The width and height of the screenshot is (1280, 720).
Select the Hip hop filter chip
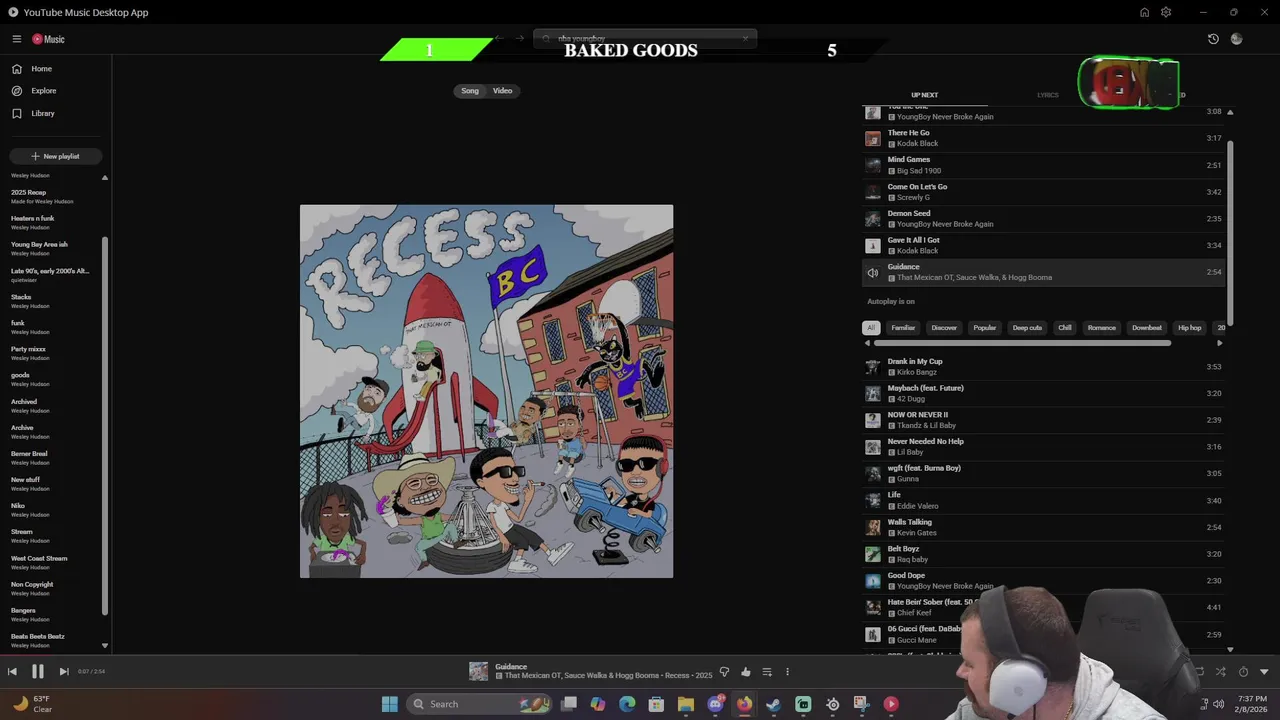(1189, 328)
